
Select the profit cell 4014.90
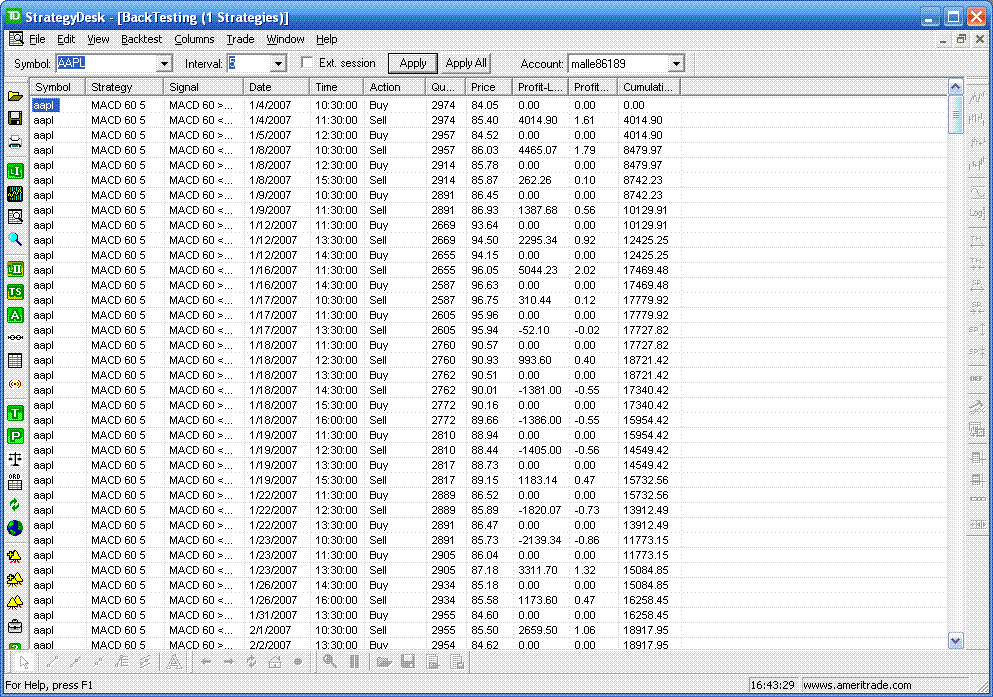(x=538, y=120)
